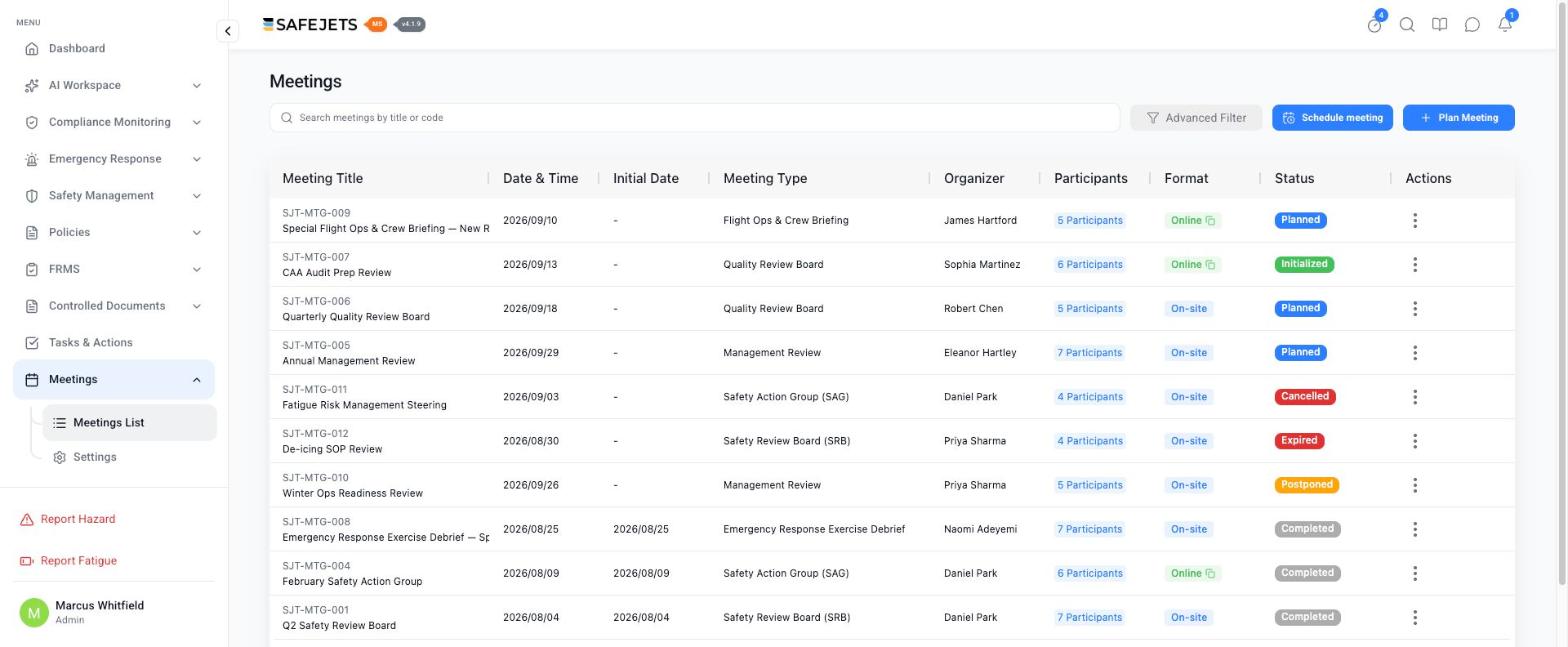Image resolution: width=1568 pixels, height=647 pixels.
Task: Open row actions for Annual Management Review
Action: click(1414, 352)
